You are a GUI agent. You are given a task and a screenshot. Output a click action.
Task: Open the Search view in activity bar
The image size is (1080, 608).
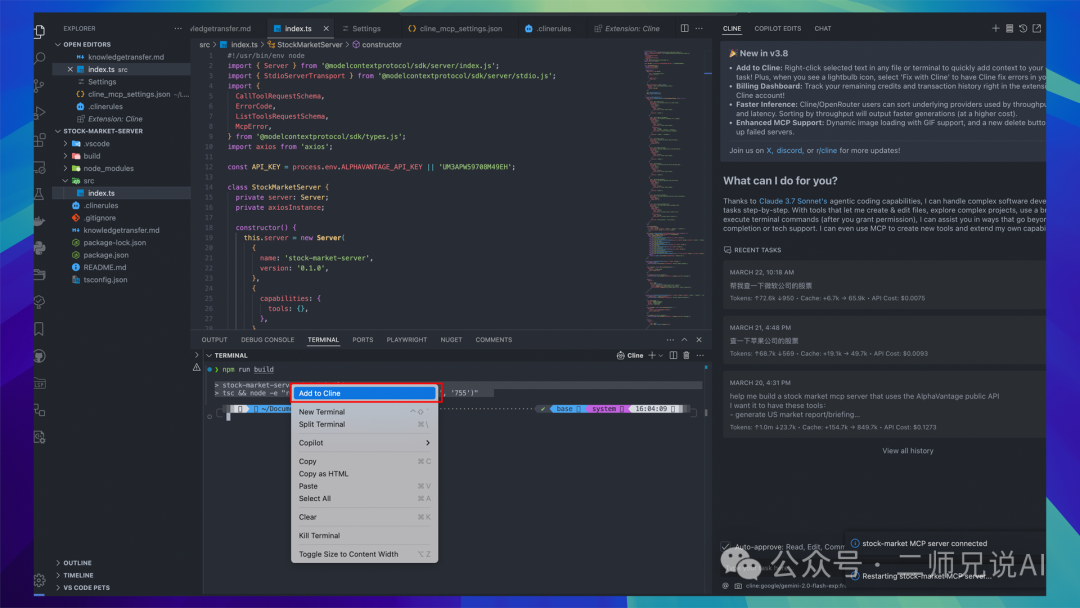pyautogui.click(x=40, y=59)
